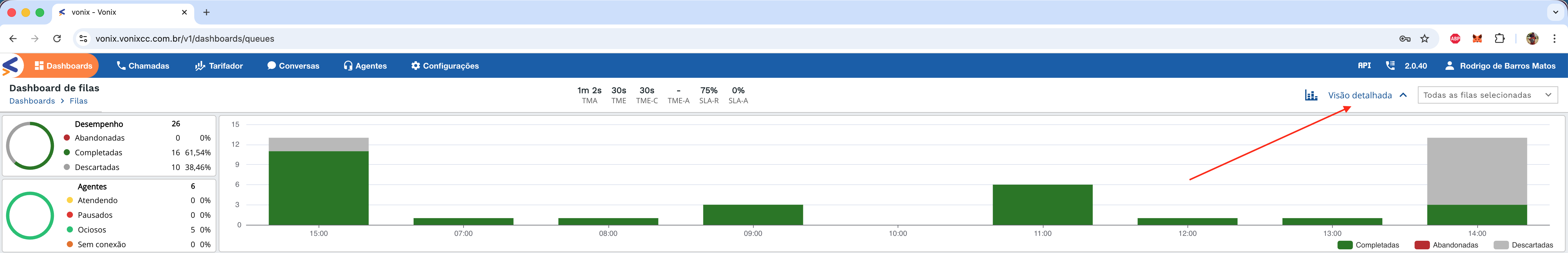Image resolution: width=1568 pixels, height=253 pixels.
Task: Open the Agentes menu
Action: (x=365, y=66)
